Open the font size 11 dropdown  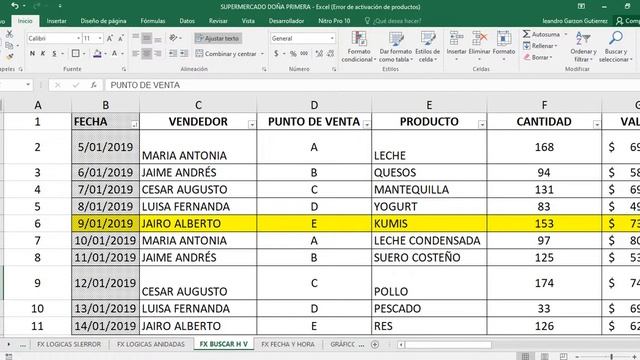point(100,38)
